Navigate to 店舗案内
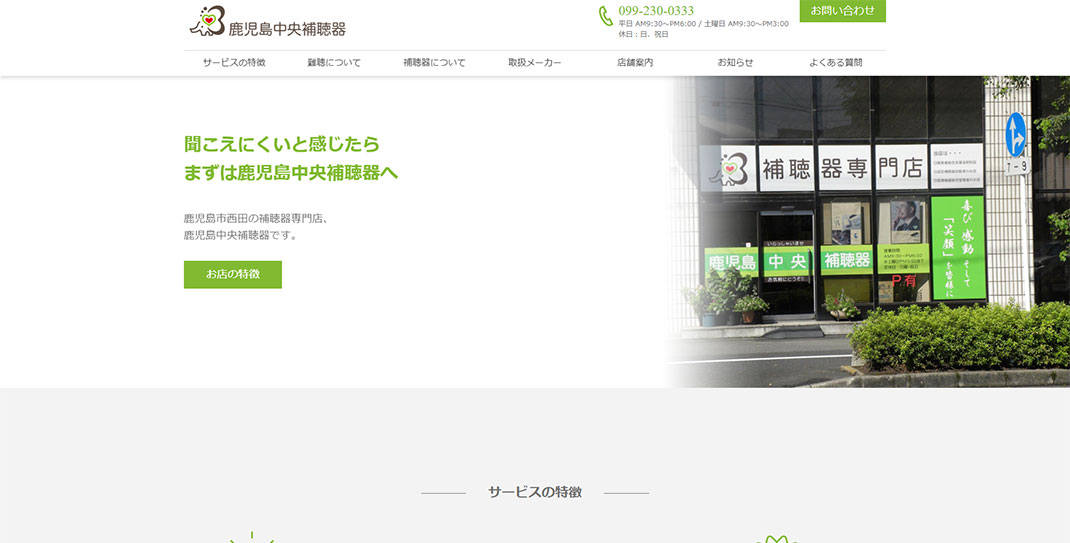 [x=635, y=63]
